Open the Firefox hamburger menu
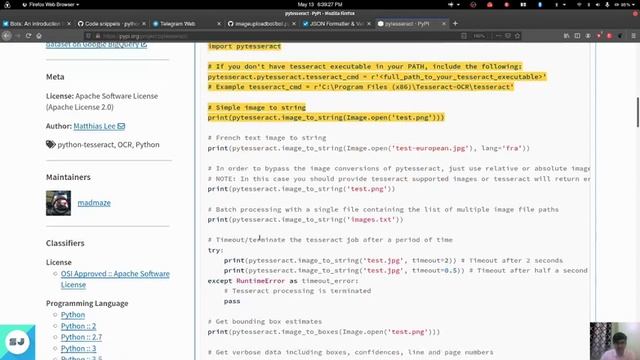Image resolution: width=640 pixels, height=360 pixels. [633, 36]
